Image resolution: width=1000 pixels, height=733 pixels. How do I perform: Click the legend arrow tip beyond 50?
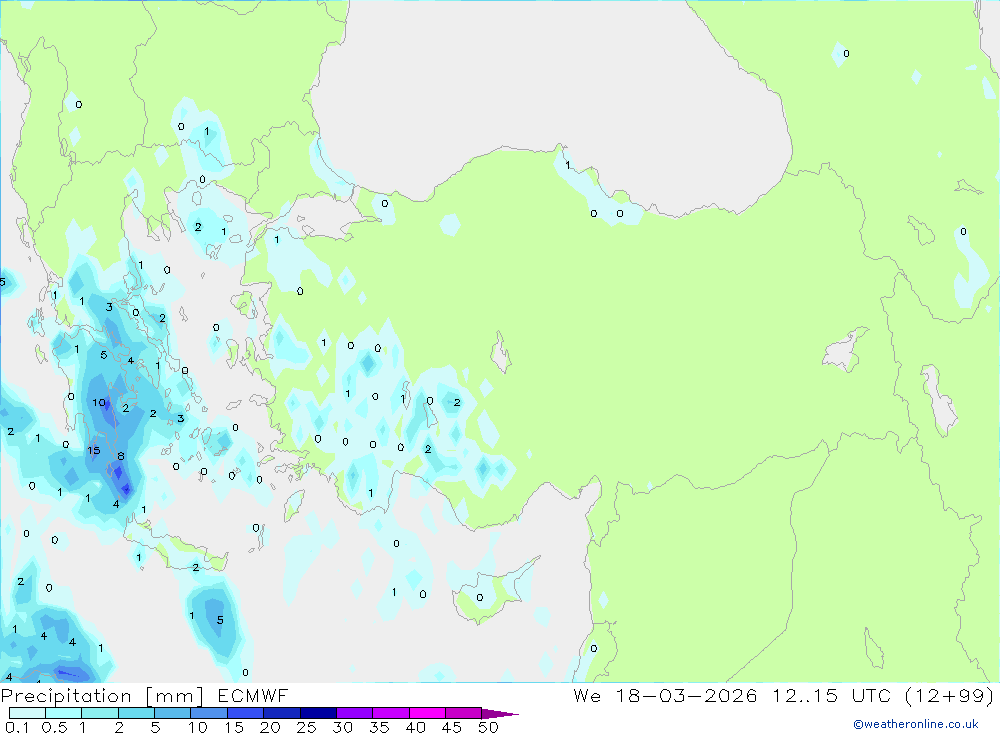click(501, 713)
